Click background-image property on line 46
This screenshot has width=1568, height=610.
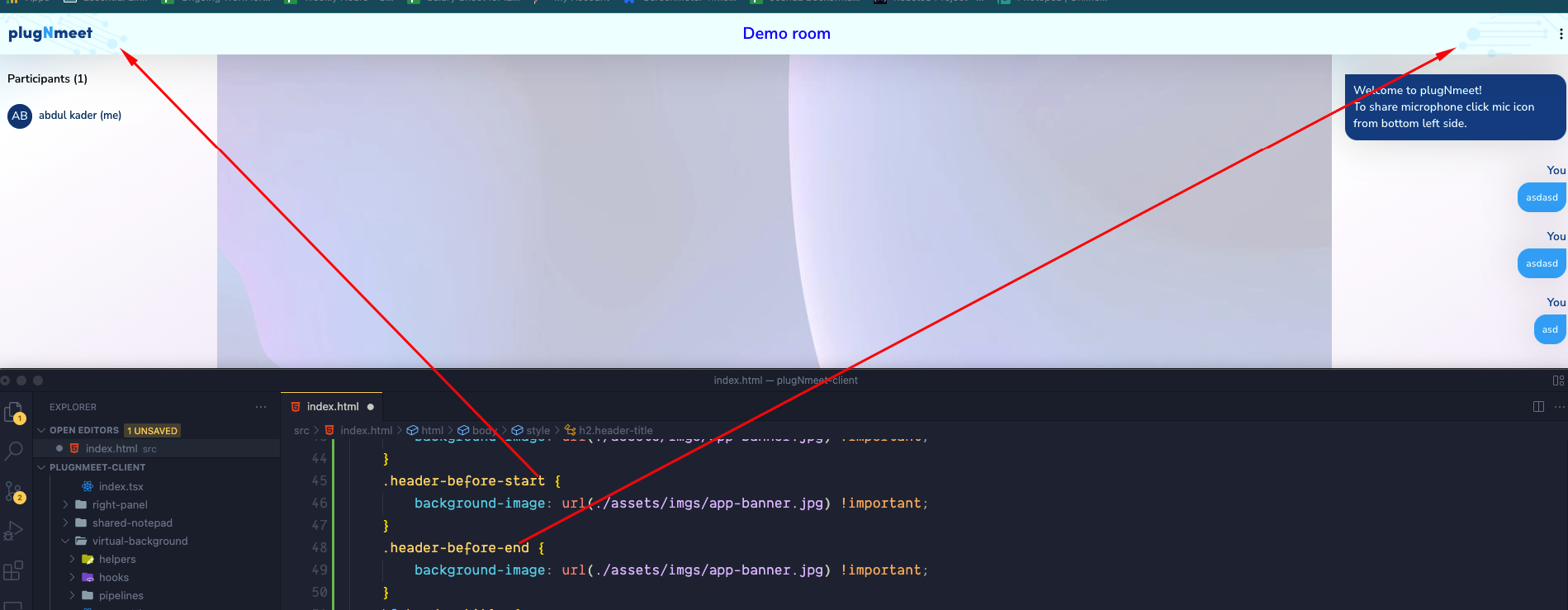[x=480, y=503]
